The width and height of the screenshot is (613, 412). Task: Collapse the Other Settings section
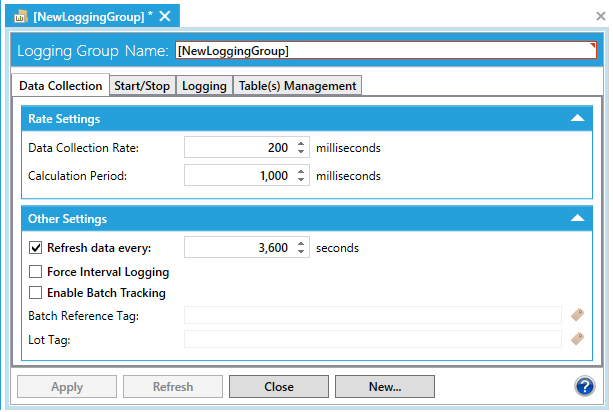(x=577, y=218)
